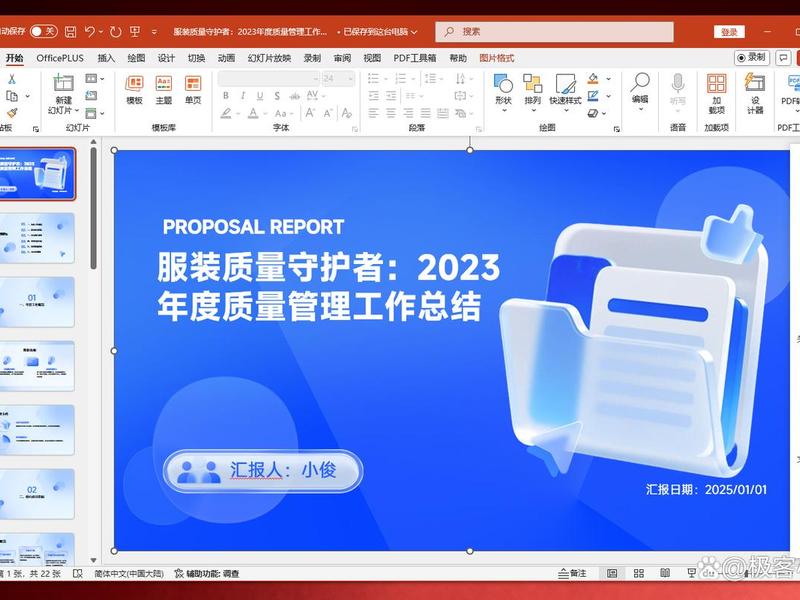Open the 单页 single page icon
This screenshot has width=800, height=600.
click(x=193, y=90)
